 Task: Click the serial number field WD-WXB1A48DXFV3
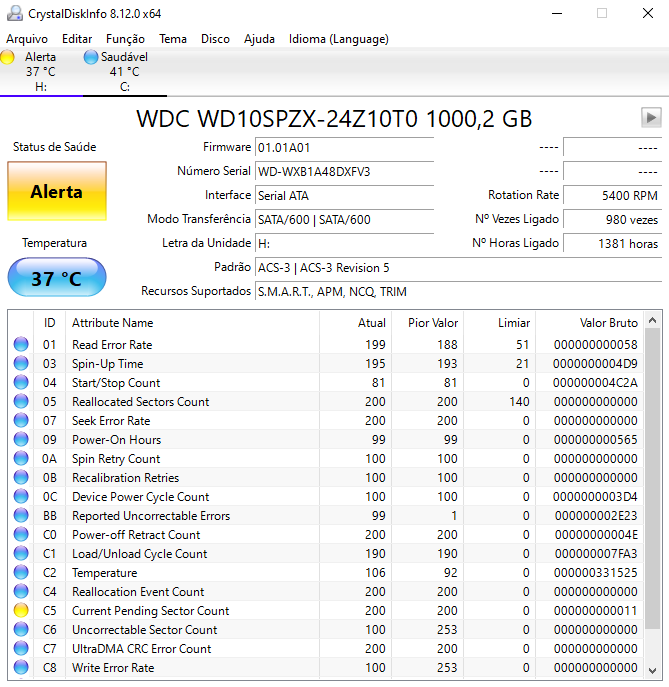(x=344, y=171)
